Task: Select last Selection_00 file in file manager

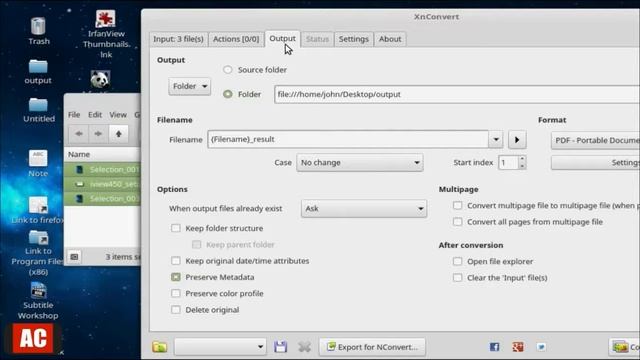Action: [x=102, y=198]
